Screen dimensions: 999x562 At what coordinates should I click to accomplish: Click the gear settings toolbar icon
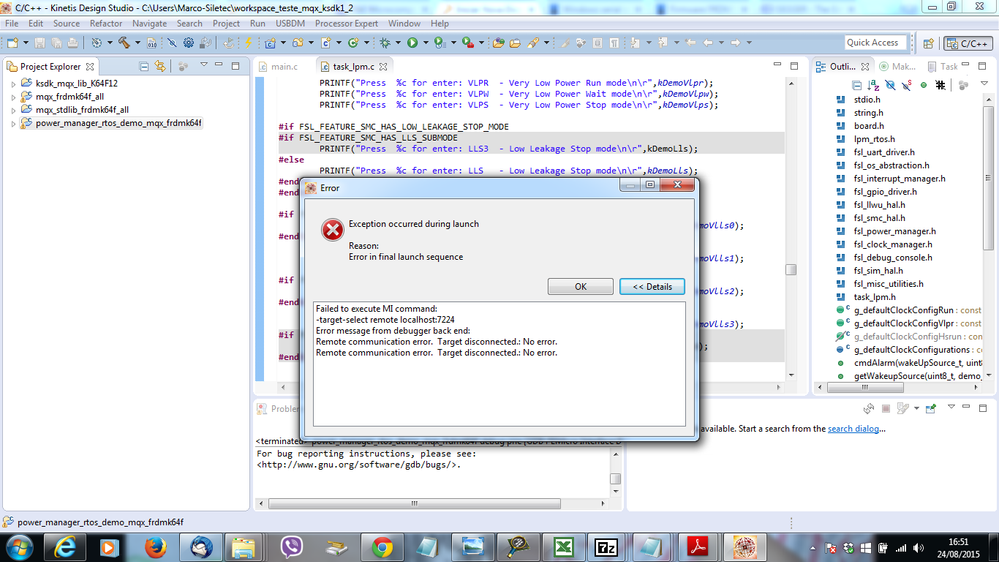click(x=189, y=43)
